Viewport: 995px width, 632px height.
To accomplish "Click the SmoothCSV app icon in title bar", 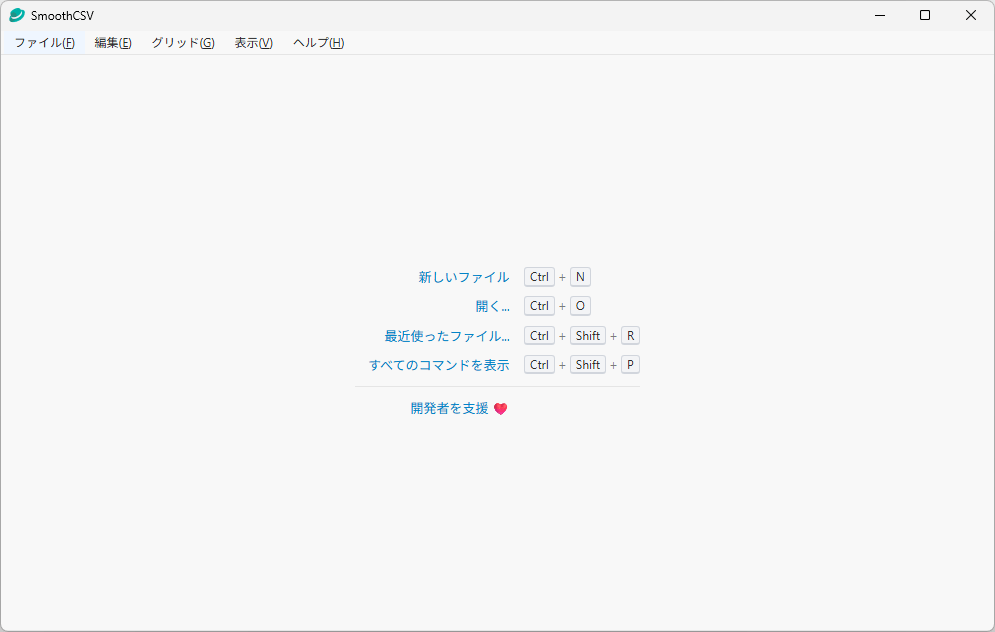I will 17,15.
